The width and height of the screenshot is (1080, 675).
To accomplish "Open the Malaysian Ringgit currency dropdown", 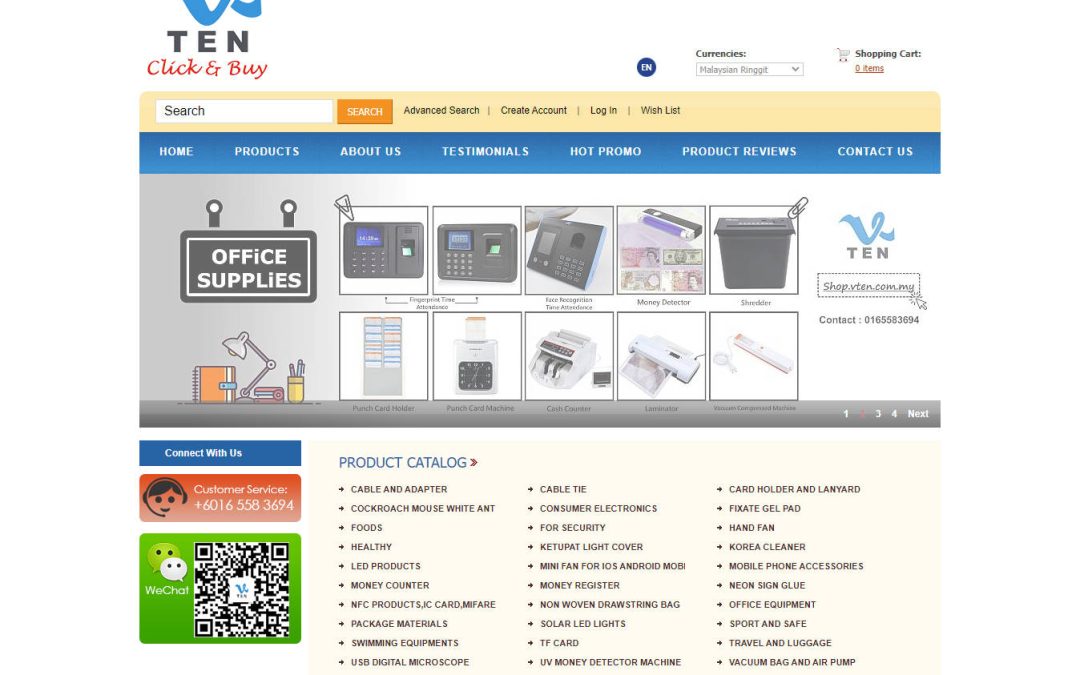I will pyautogui.click(x=748, y=69).
